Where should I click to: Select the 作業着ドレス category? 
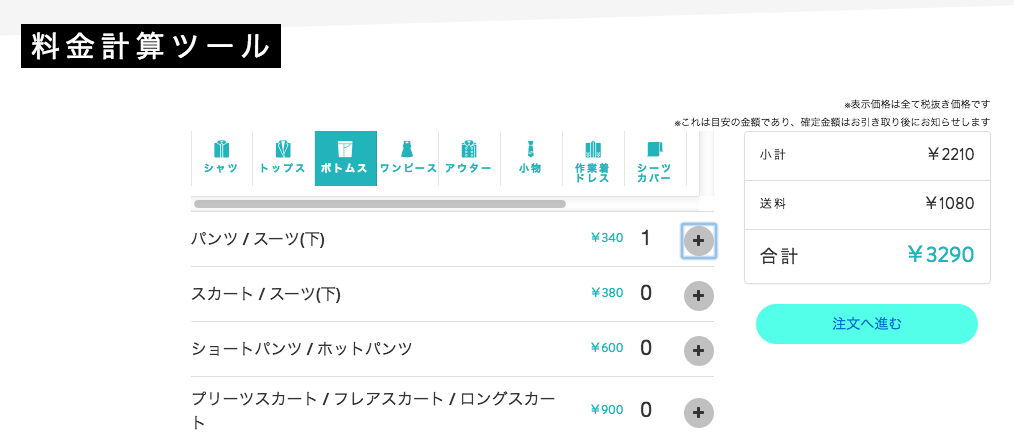click(x=593, y=159)
